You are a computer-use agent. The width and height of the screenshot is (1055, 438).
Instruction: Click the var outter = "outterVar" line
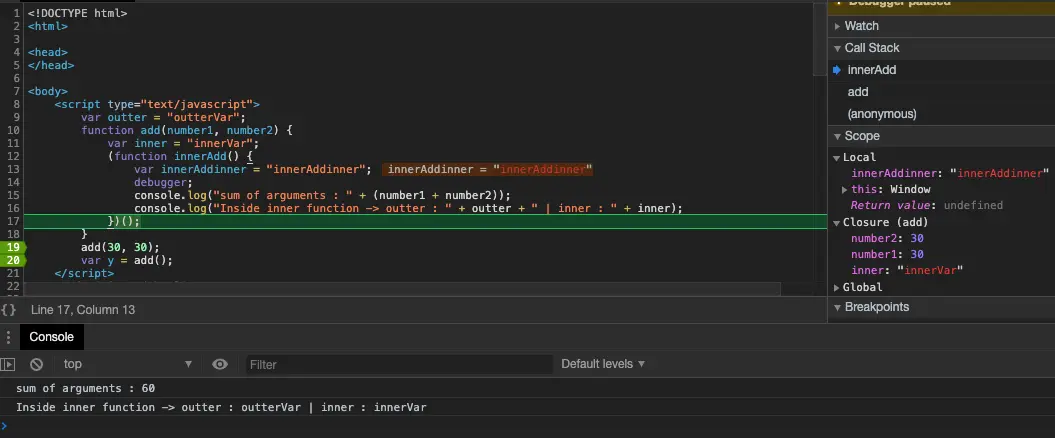click(x=163, y=117)
